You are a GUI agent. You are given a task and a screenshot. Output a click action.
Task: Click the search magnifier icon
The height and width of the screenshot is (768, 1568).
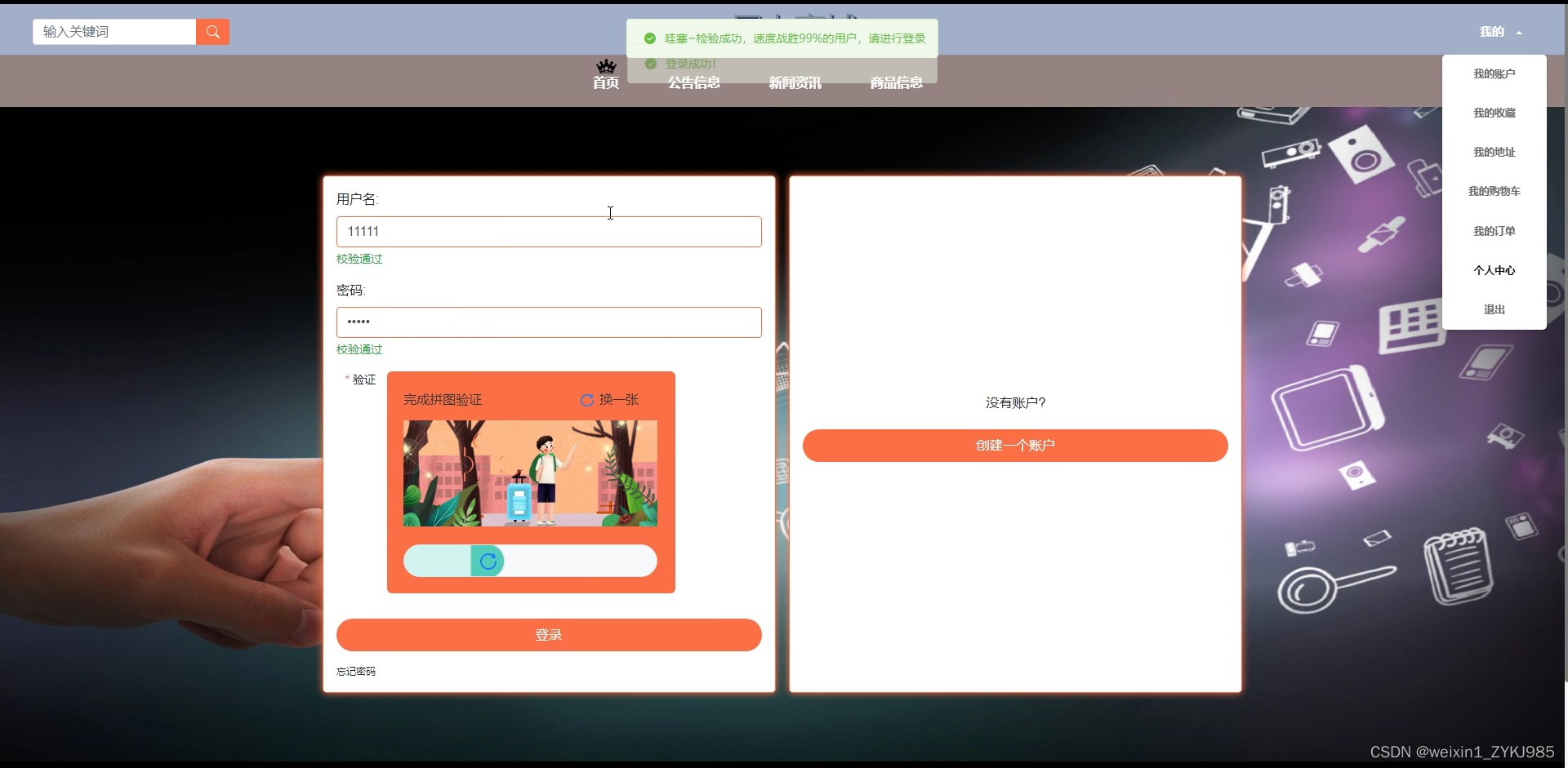[x=212, y=32]
